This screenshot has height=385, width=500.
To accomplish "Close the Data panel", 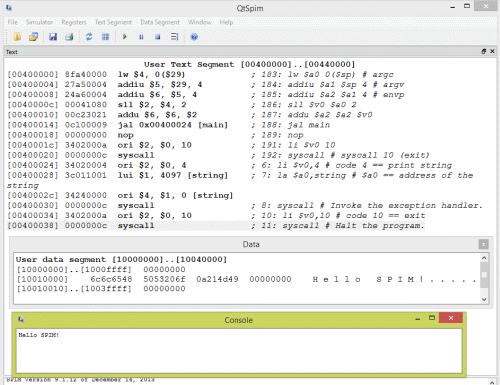I will (x=483, y=244).
